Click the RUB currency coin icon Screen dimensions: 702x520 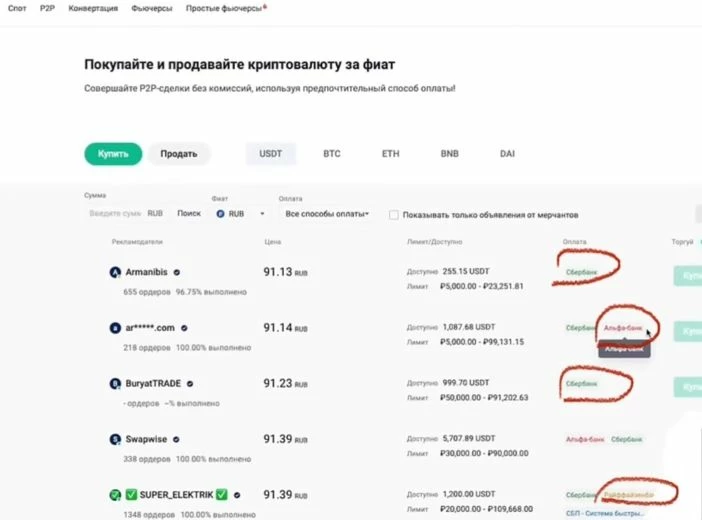point(220,214)
